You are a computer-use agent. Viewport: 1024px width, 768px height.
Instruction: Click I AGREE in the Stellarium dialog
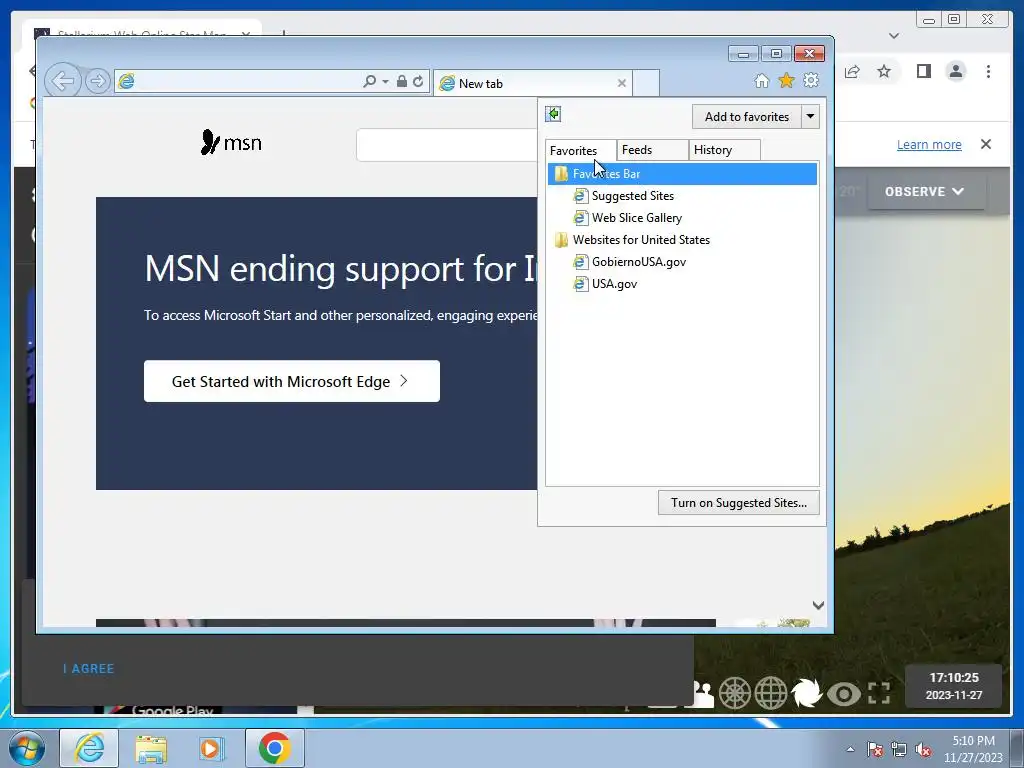89,669
